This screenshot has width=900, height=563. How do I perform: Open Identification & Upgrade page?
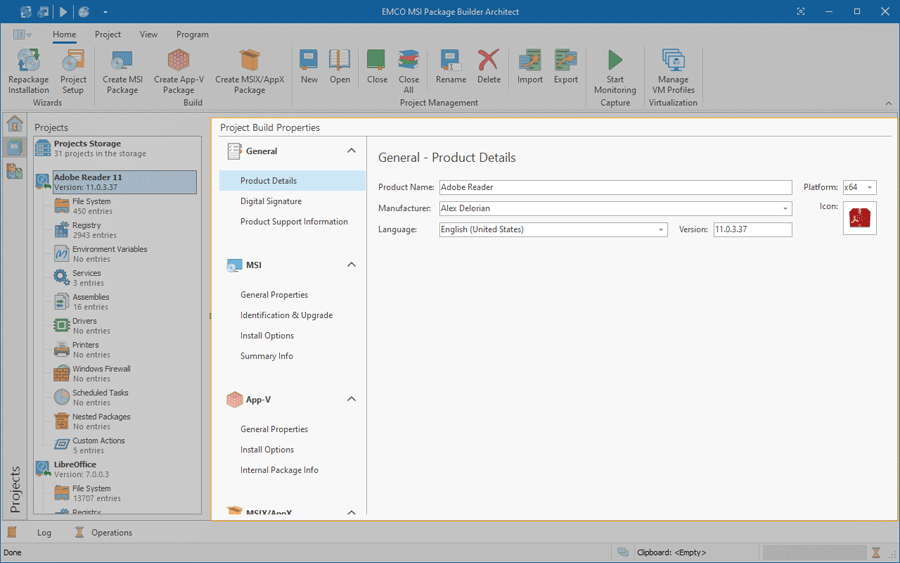(x=286, y=315)
